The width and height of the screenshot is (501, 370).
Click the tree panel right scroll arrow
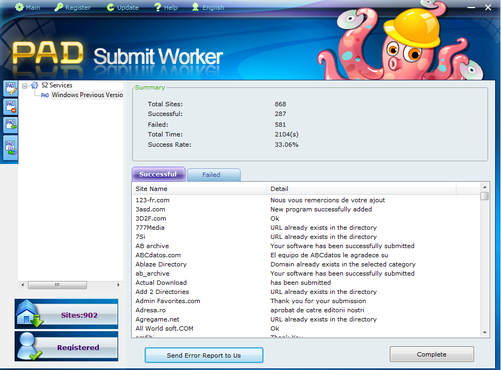(118, 285)
